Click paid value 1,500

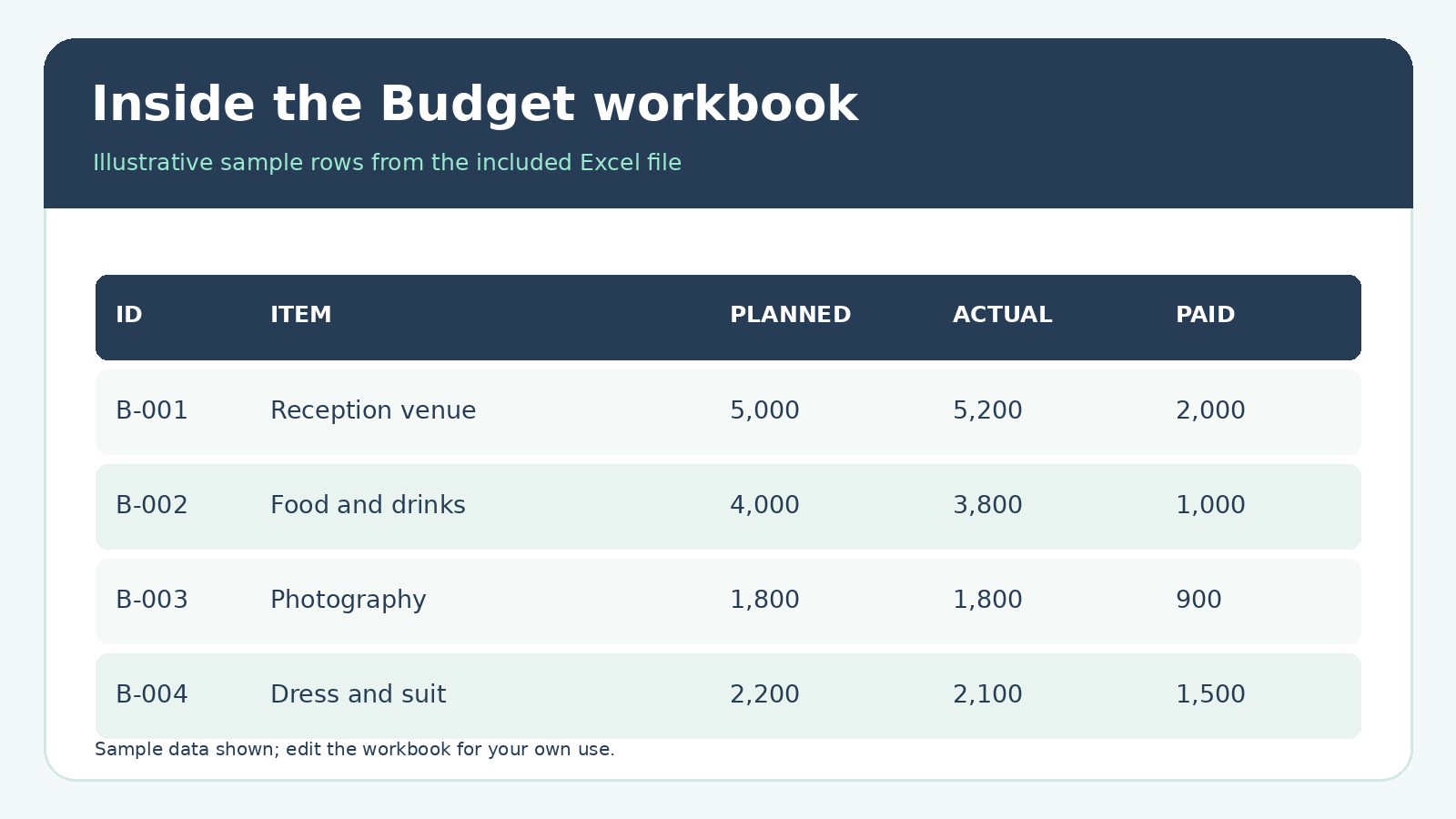1210,694
